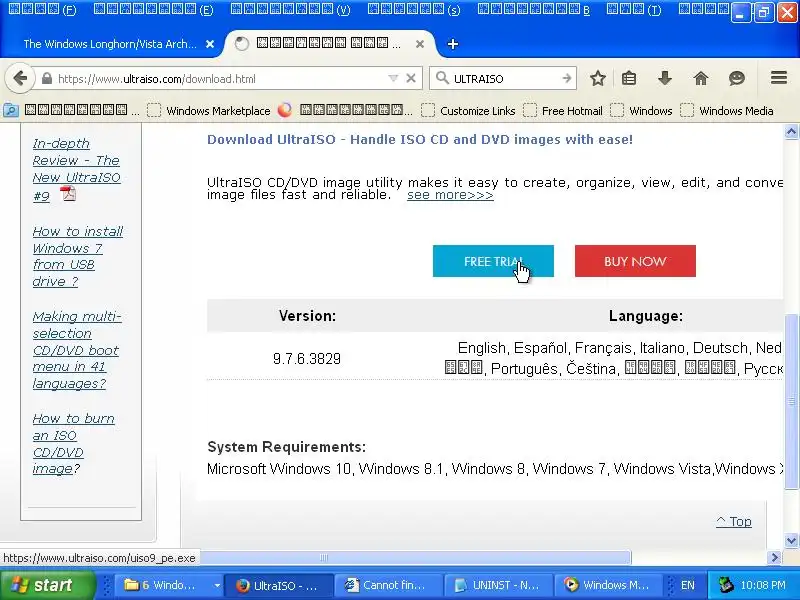Switch to UltraISO Firefox taskbar button
800x600 pixels.
pos(279,585)
